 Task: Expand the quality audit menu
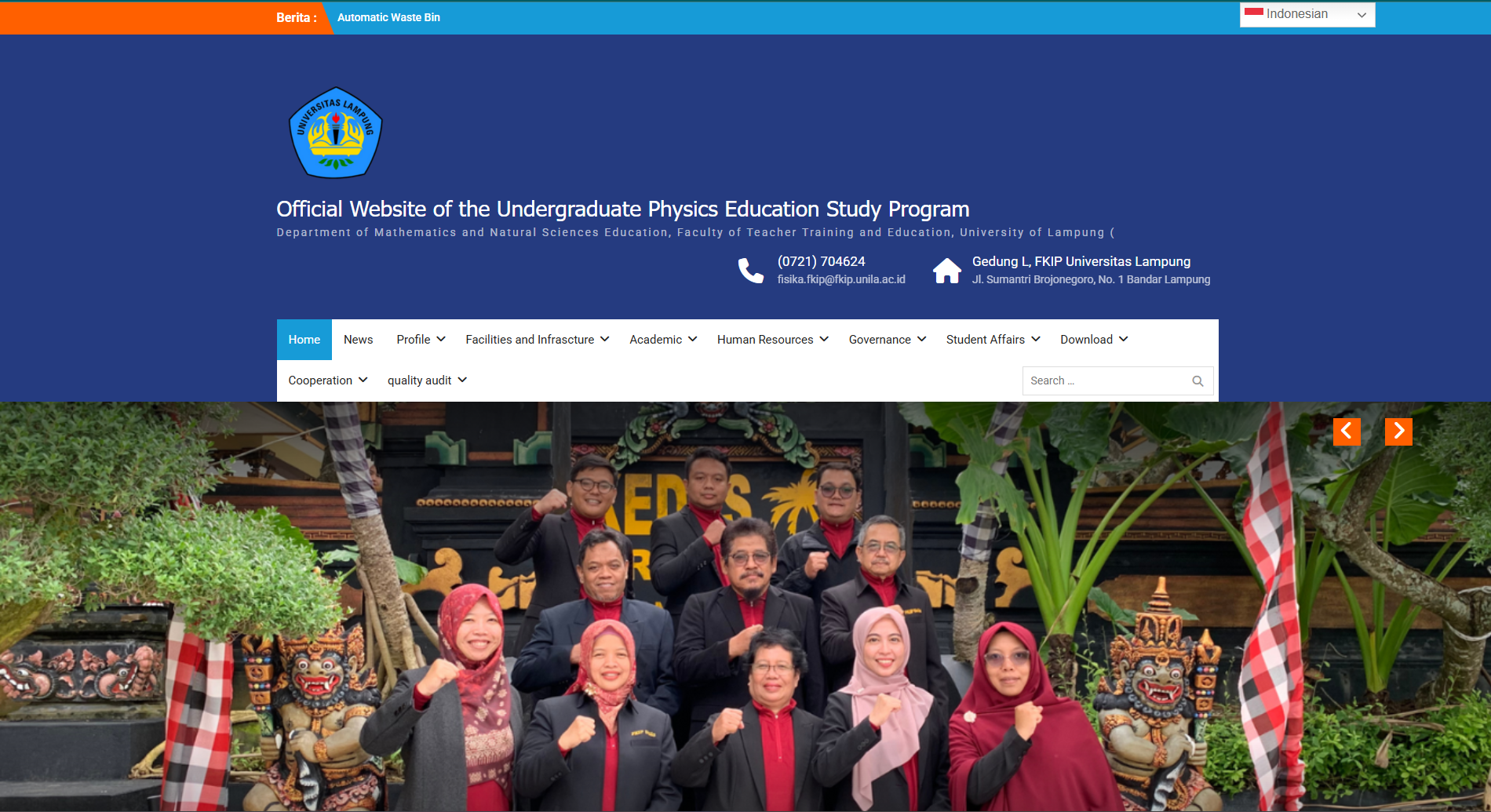point(427,381)
